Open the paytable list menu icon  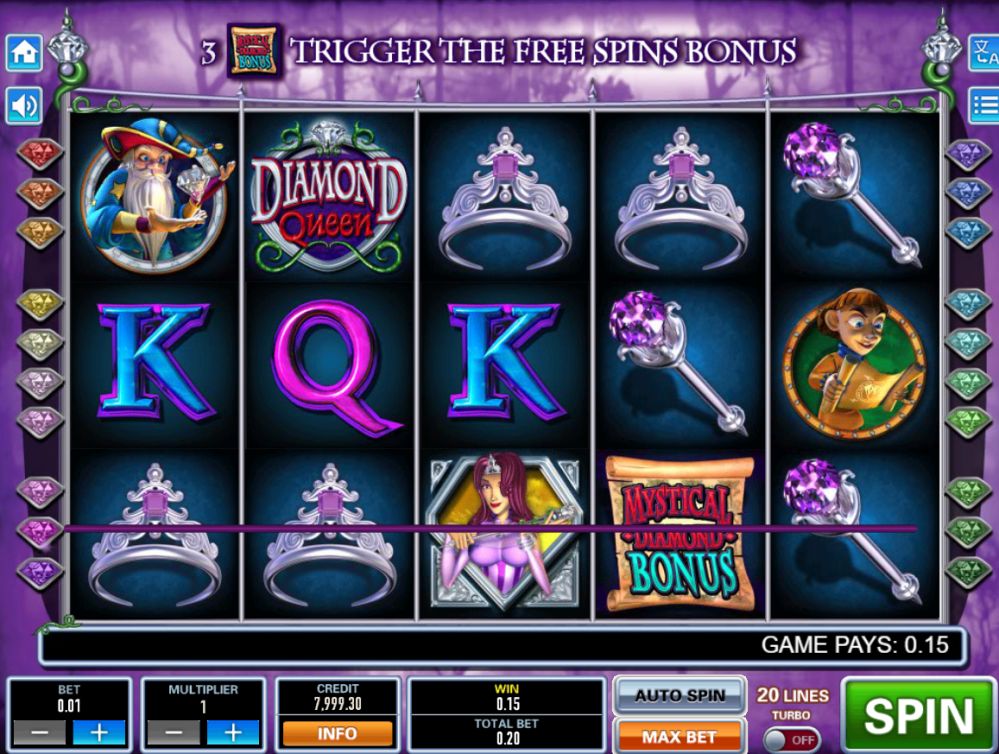tap(984, 106)
